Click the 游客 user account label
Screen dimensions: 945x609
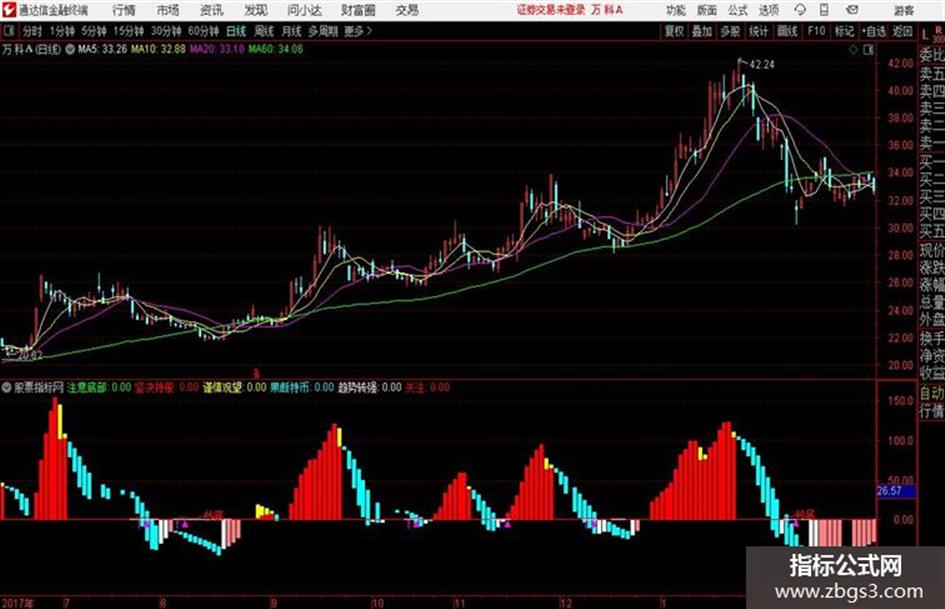(903, 10)
